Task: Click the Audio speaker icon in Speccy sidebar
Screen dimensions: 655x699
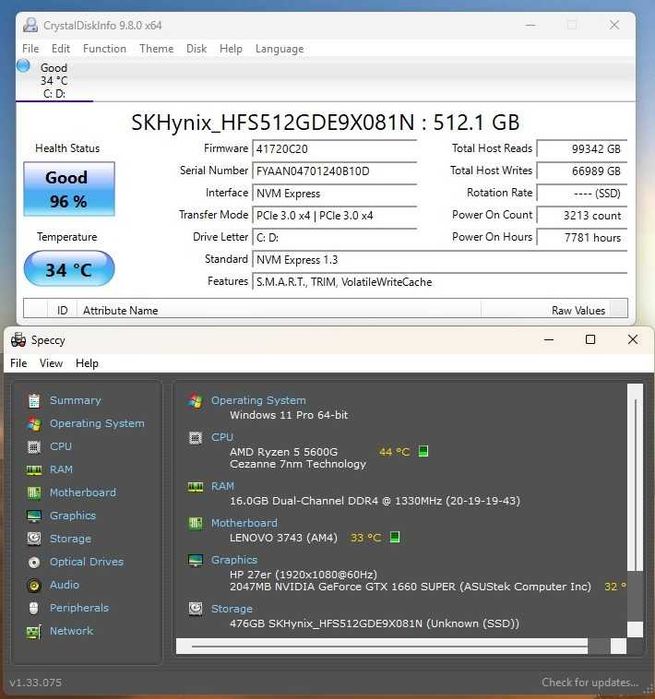Action: [34, 585]
